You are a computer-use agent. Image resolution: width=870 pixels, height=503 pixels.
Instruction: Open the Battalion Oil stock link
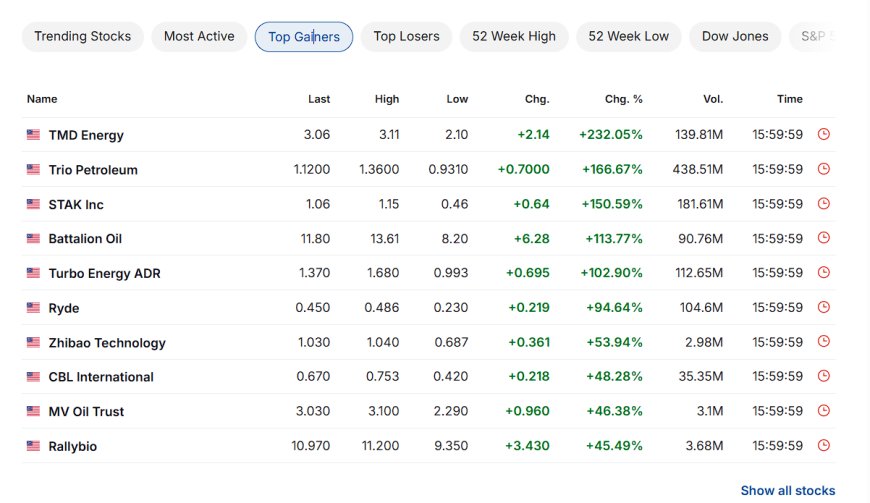[85, 239]
